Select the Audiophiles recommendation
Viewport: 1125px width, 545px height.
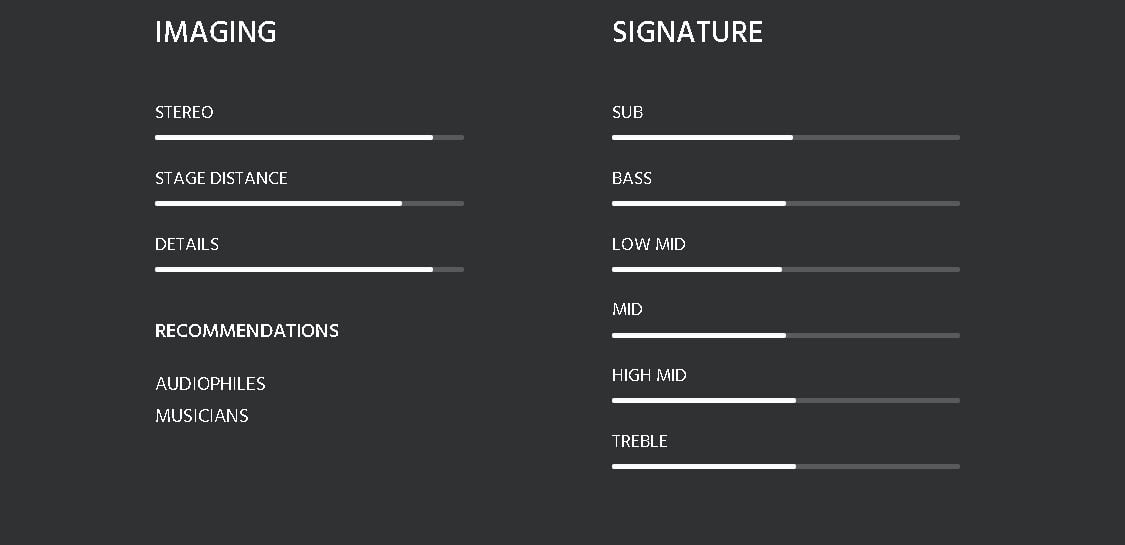tap(210, 384)
